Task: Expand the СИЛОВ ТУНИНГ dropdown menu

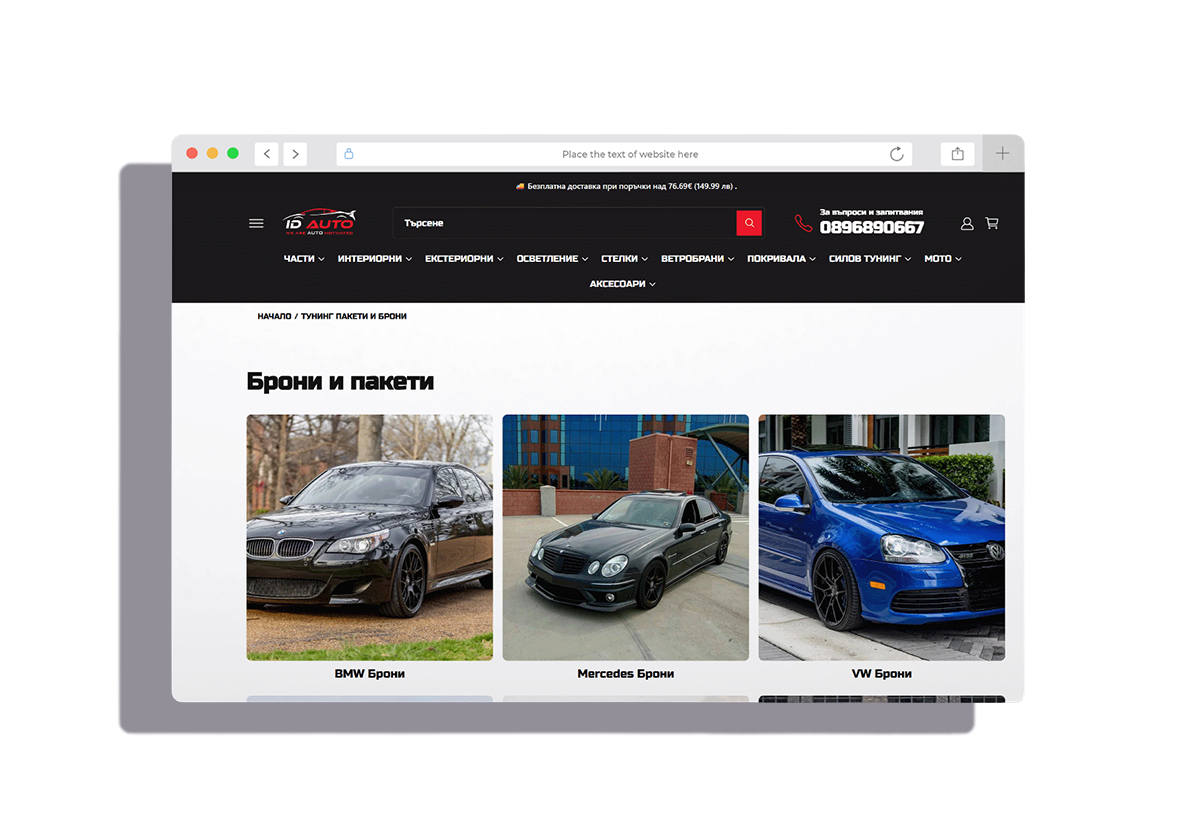Action: [x=870, y=259]
